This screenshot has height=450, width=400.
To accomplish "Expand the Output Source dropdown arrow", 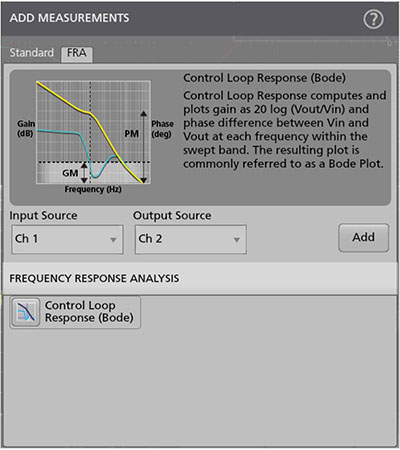I will (x=237, y=240).
